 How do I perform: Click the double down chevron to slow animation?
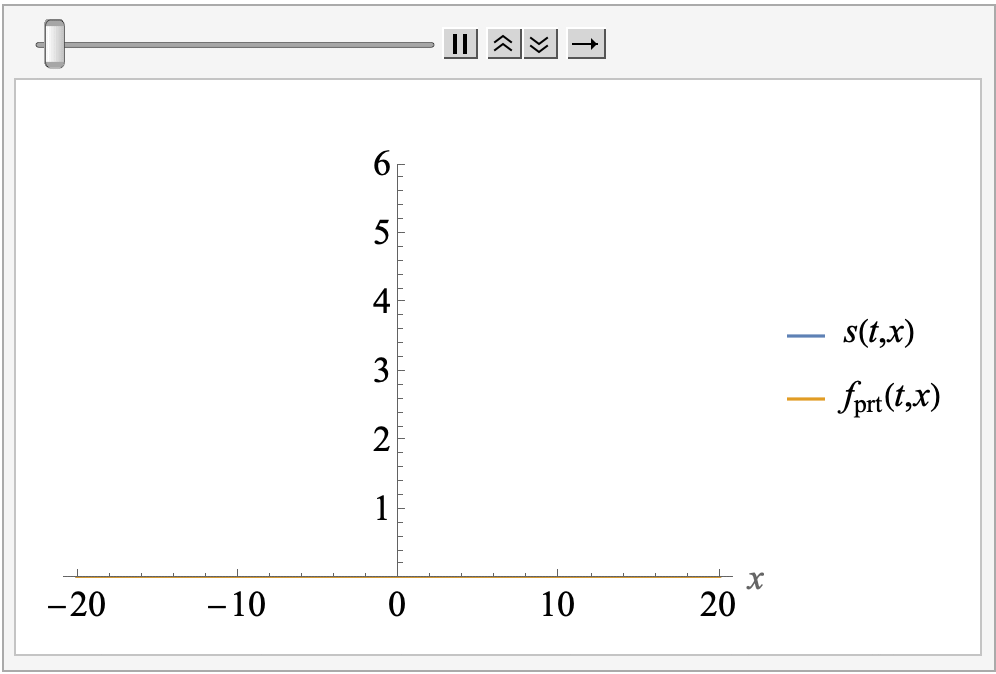[540, 44]
